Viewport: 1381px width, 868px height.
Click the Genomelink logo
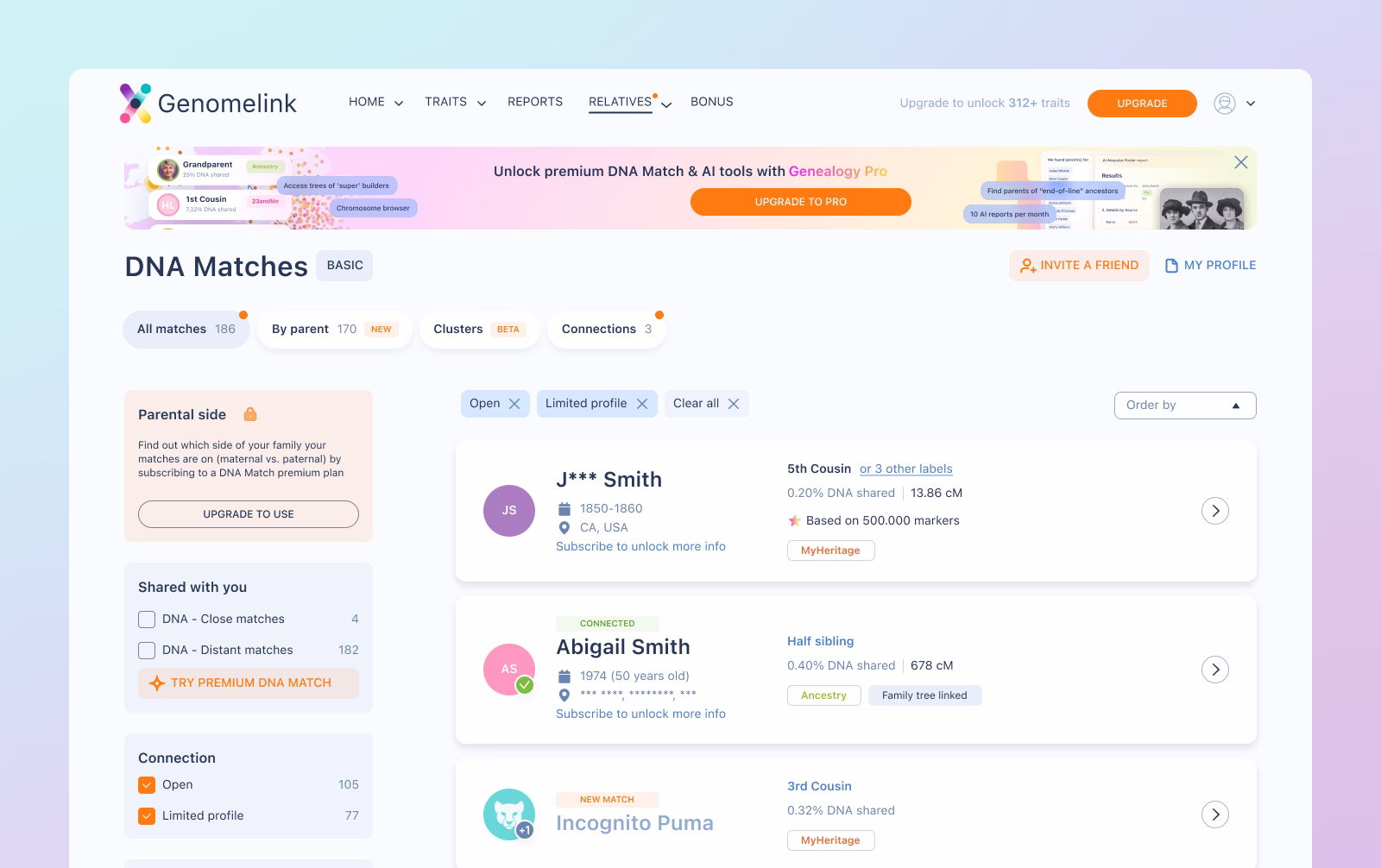207,104
